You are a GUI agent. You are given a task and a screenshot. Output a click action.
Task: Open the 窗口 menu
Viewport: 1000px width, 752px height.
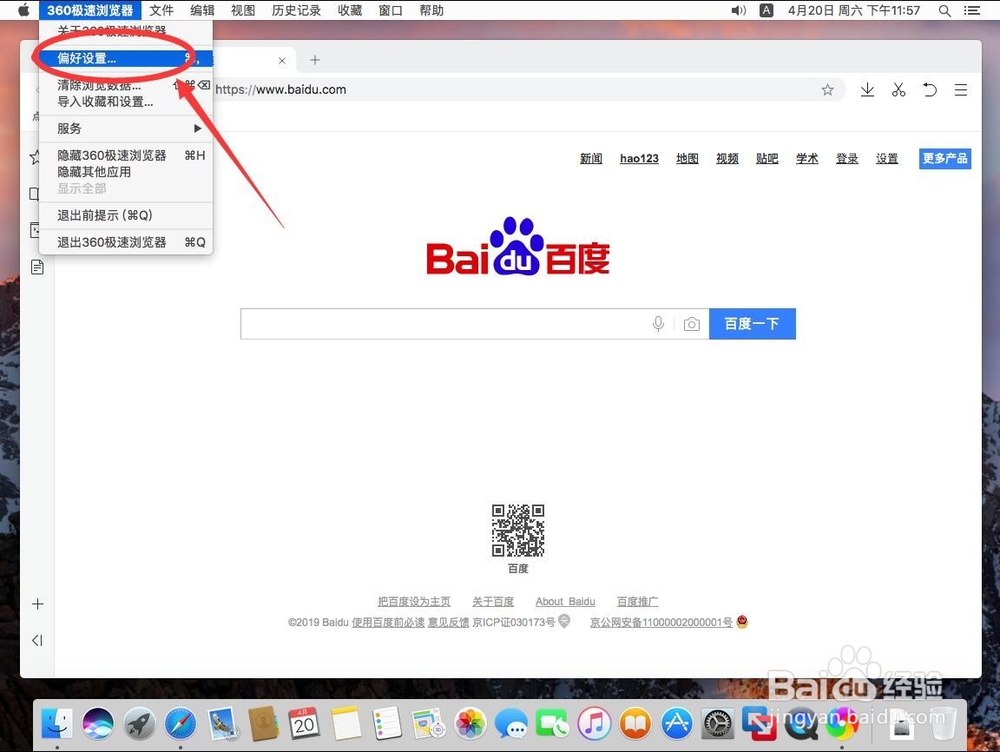pos(390,10)
